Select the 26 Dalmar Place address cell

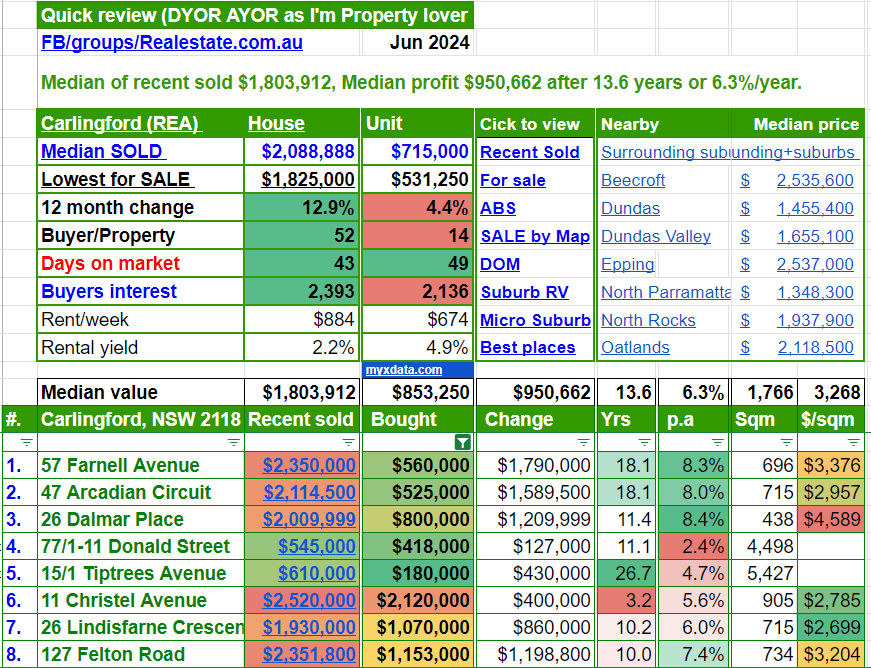tap(112, 519)
